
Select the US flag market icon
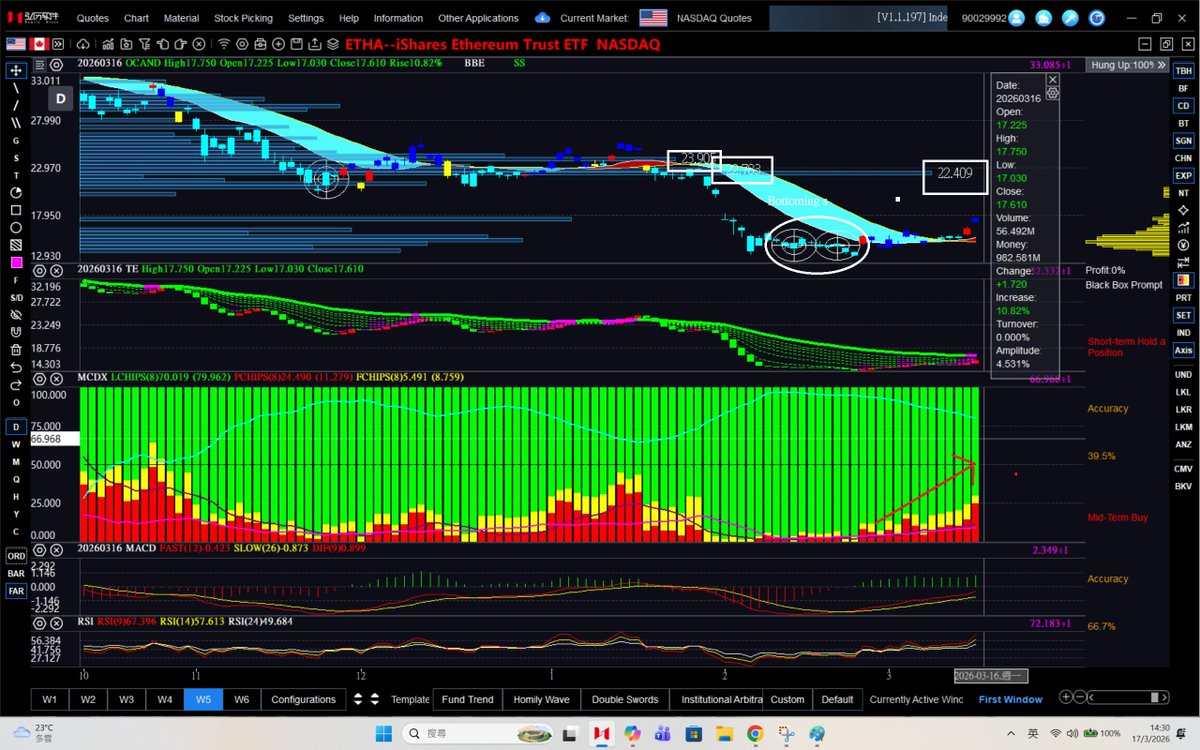(x=16, y=44)
